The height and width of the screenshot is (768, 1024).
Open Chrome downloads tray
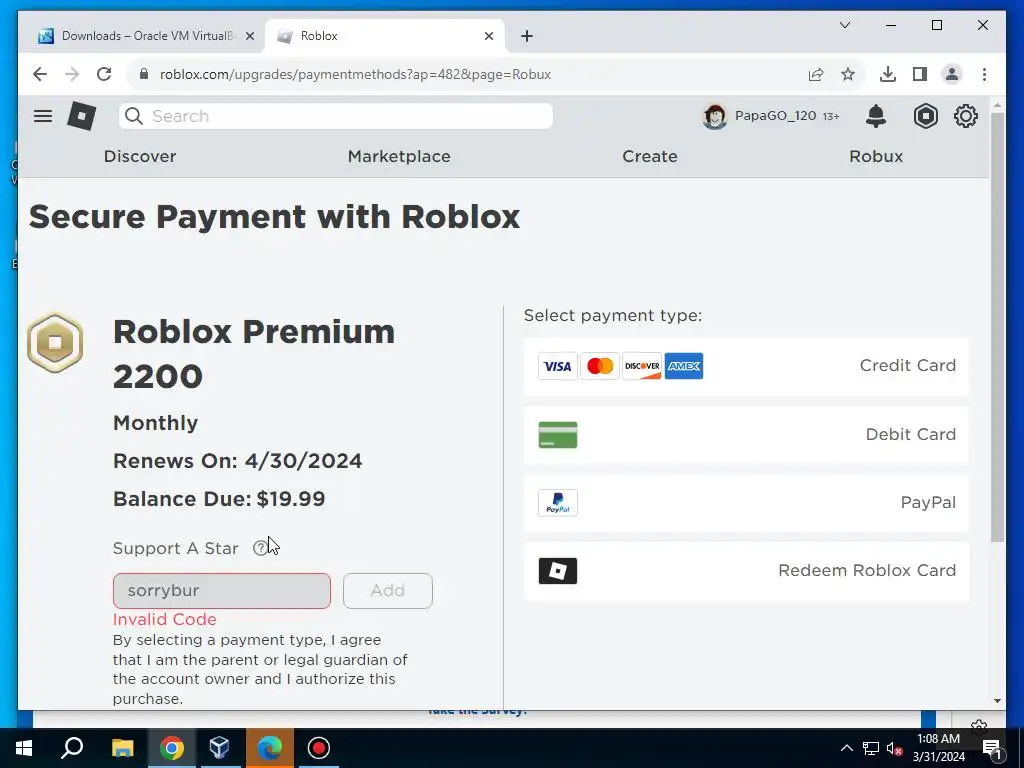point(888,74)
